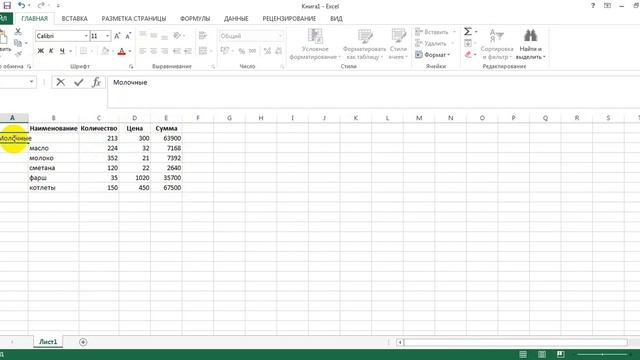Click the Redo arrow icon

[41, 6]
